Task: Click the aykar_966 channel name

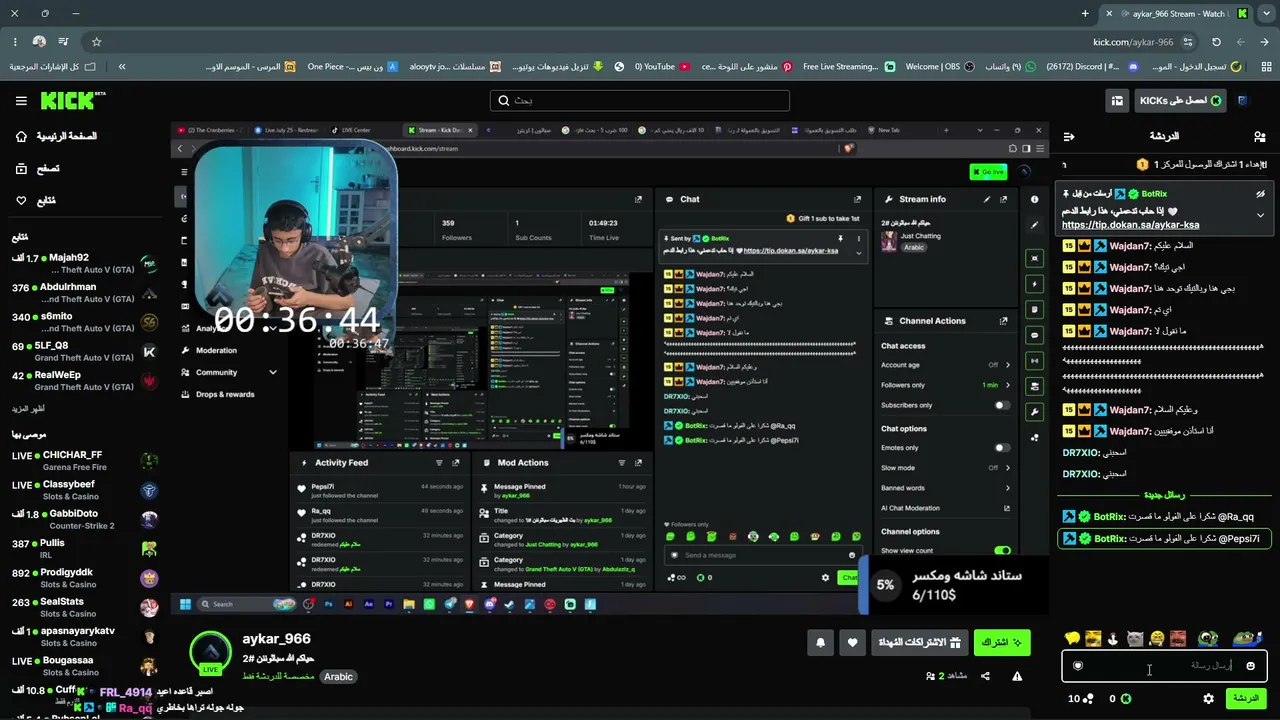Action: [x=277, y=639]
